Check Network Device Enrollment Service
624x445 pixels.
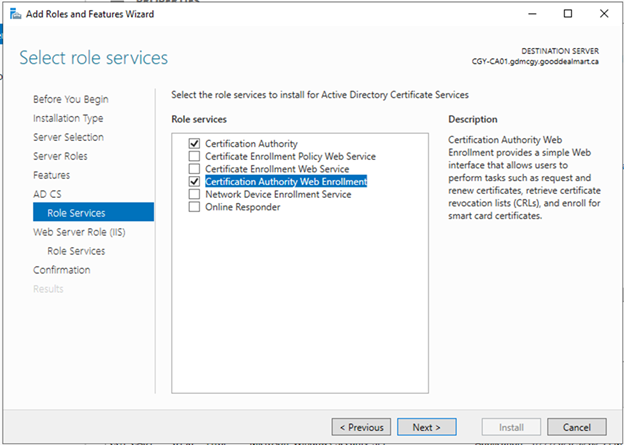194,195
